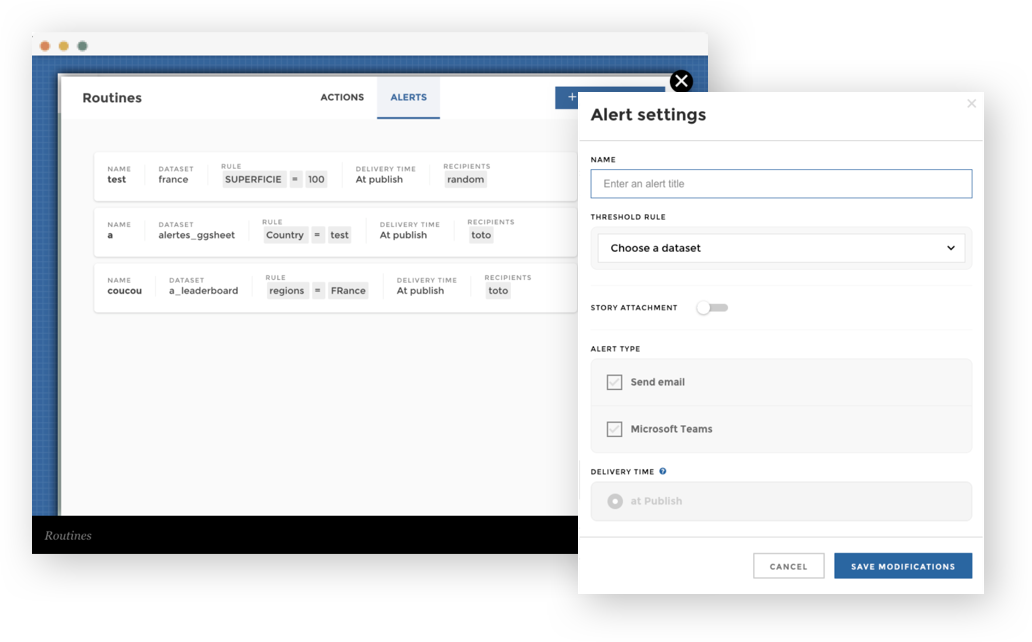Click the green window maximize dot
The width and height of the screenshot is (1032, 642).
pyautogui.click(x=83, y=46)
